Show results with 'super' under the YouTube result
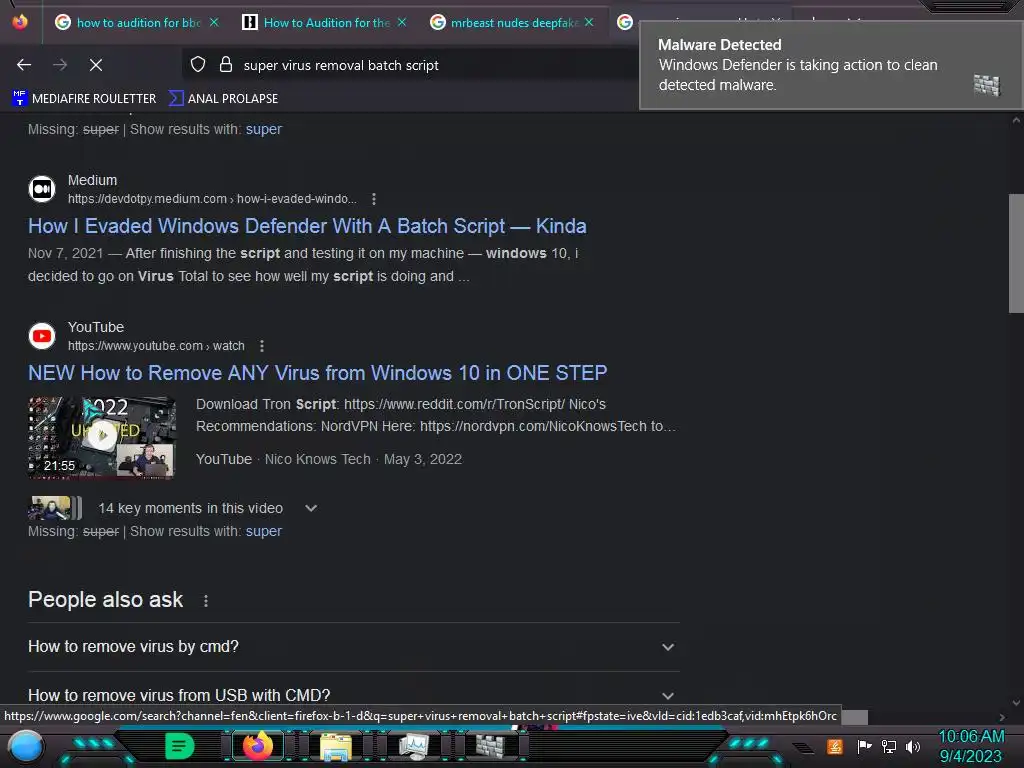This screenshot has height=768, width=1024. coord(264,532)
